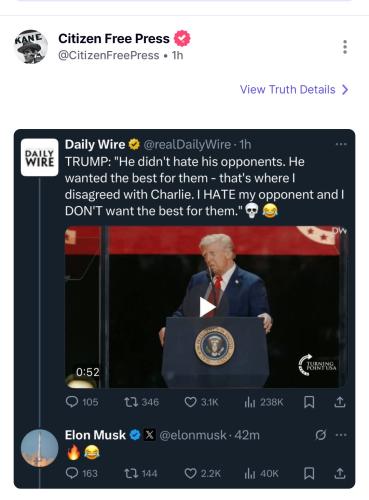Viewport: 369px width, 500px height.
Task: Bookmark the Daily Wire tweet
Action: [309, 402]
